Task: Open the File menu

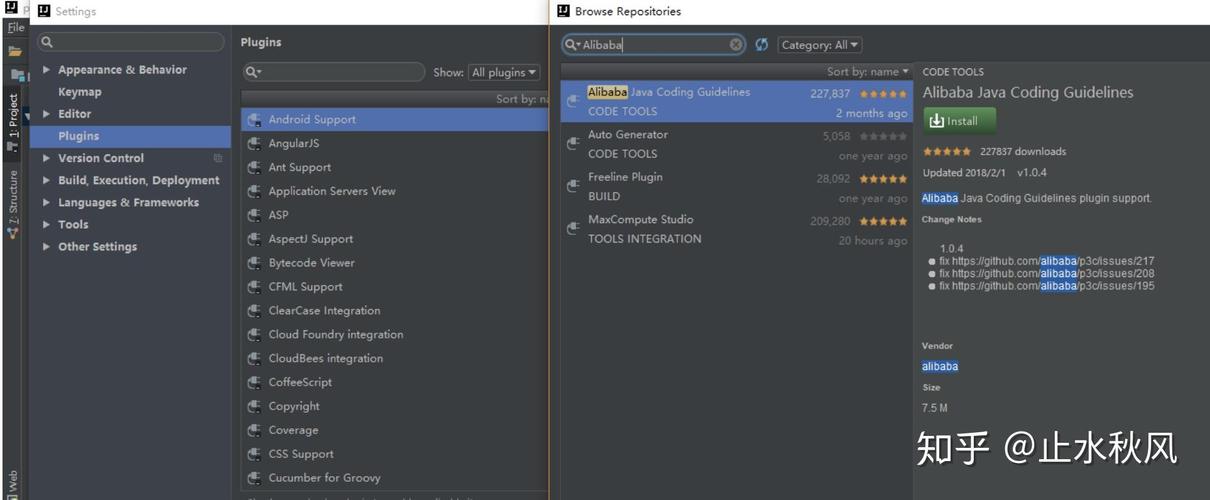Action: [15, 28]
